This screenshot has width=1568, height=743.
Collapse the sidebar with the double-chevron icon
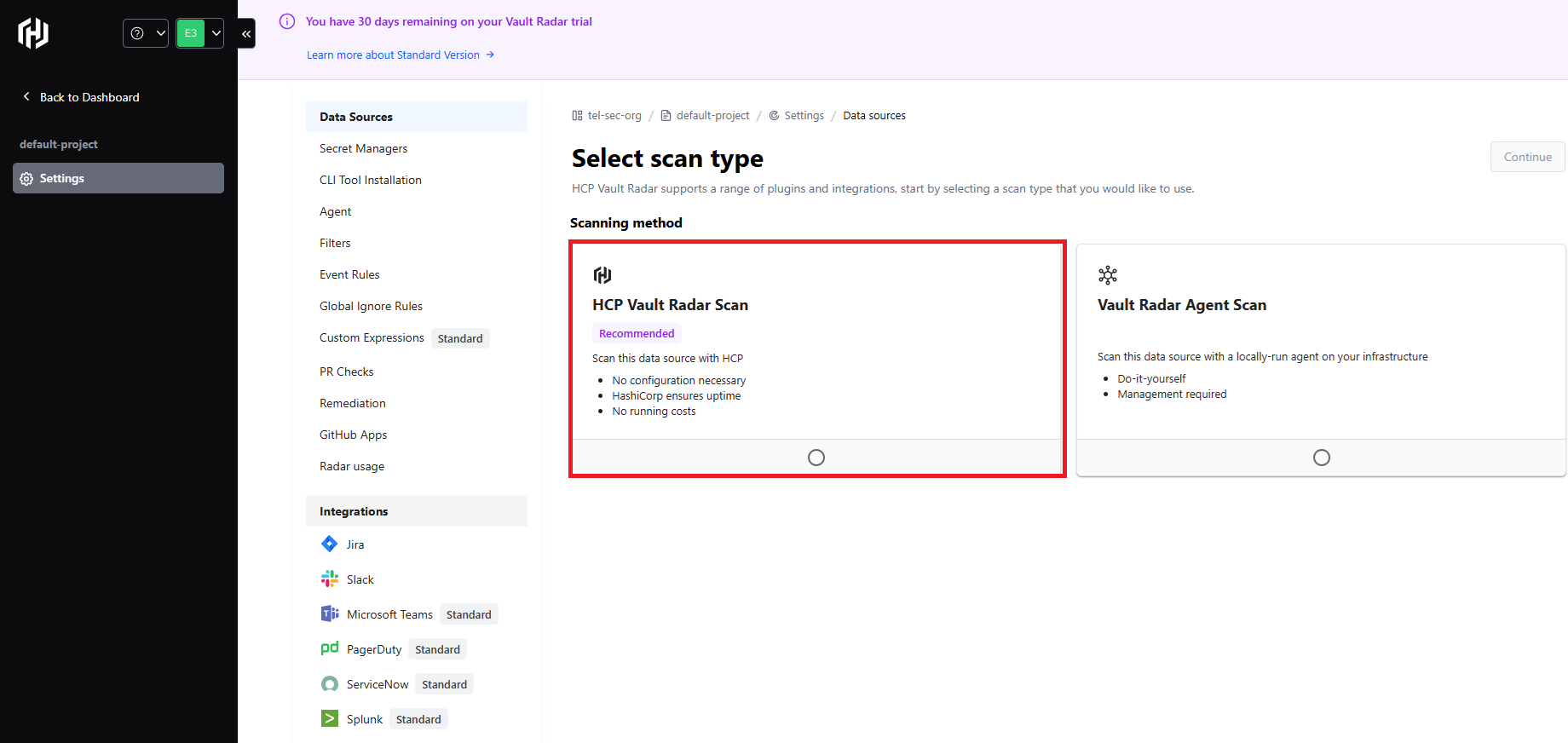tap(246, 34)
